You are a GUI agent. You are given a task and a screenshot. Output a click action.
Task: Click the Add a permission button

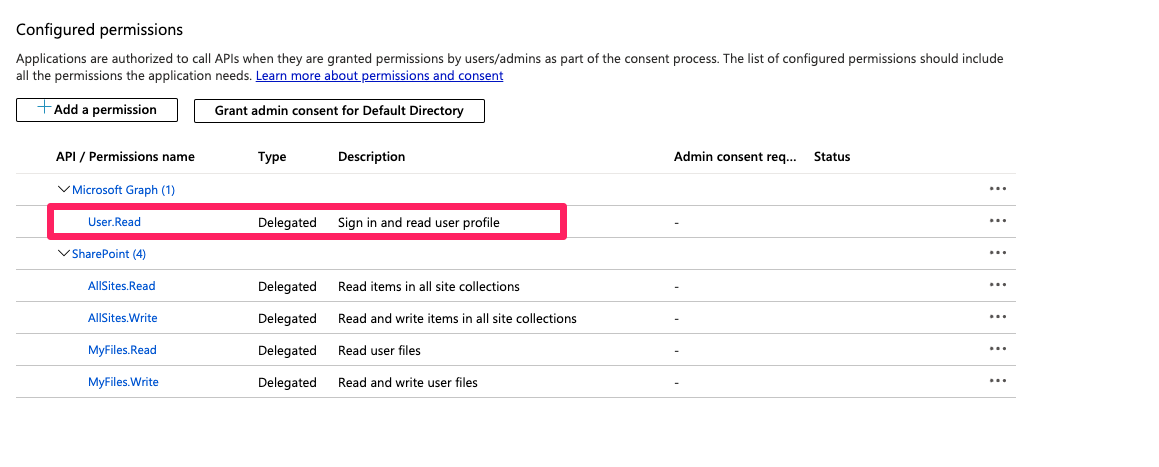point(97,109)
